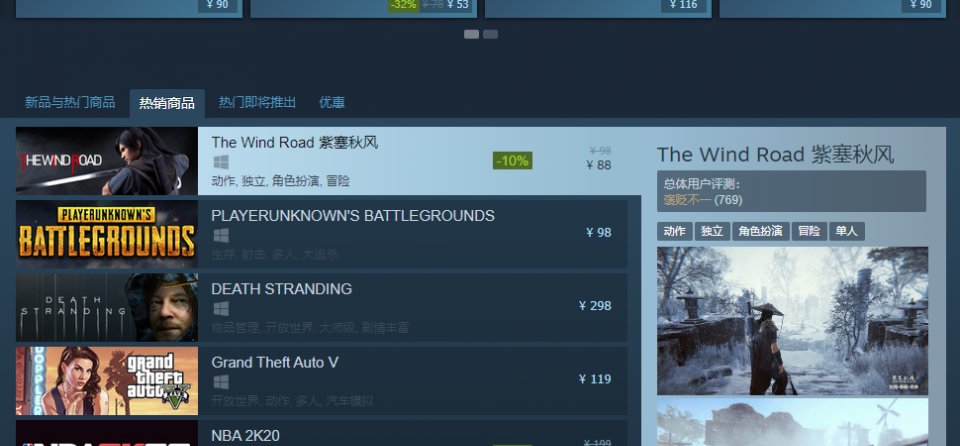Click Windows platform icon under PLAYERUNKNOWN'S BATTLEGROUNDS
Image resolution: width=960 pixels, height=446 pixels.
click(221, 235)
